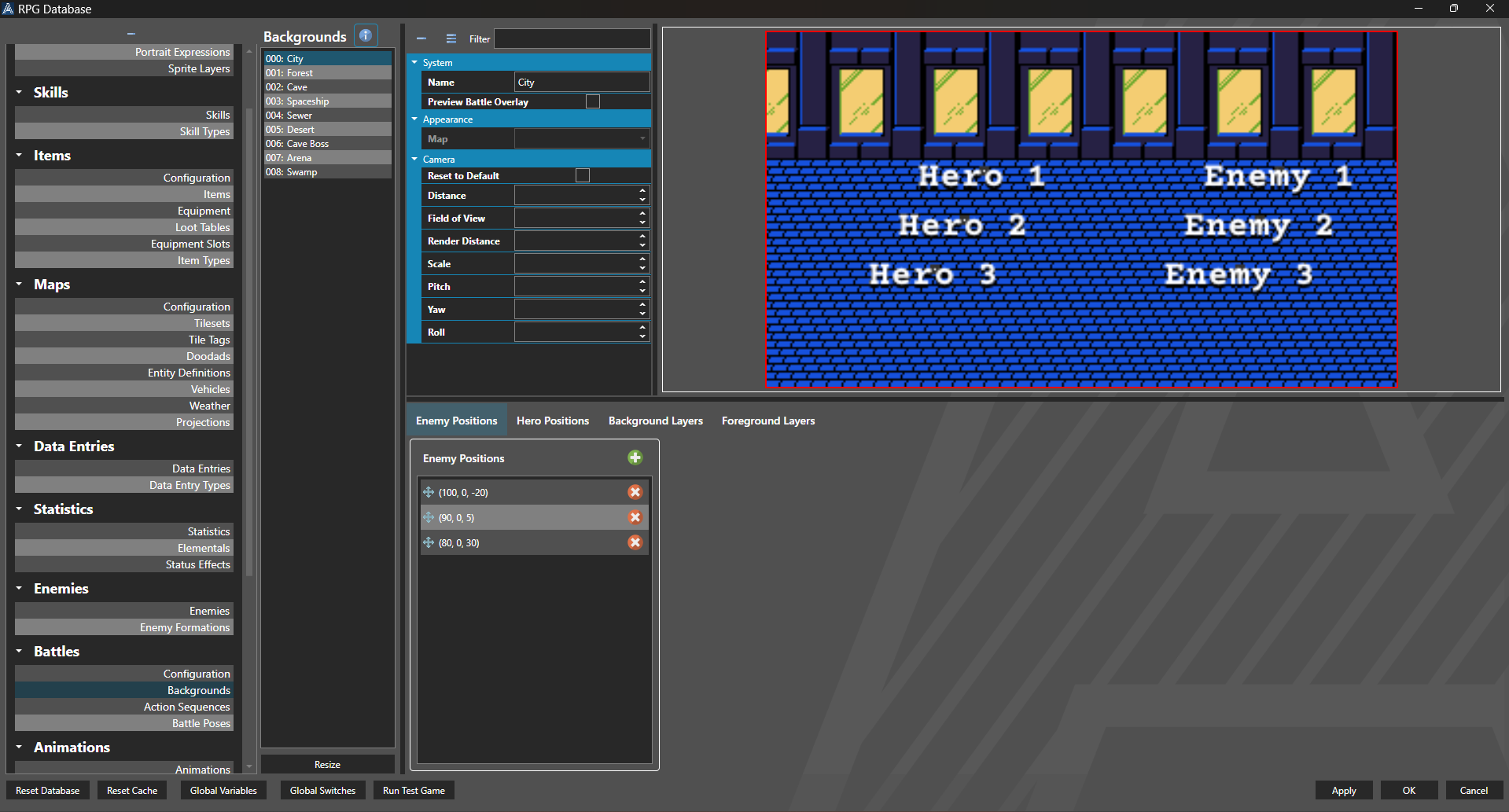
Task: Remove the (90, 0, 5) enemy position
Action: click(635, 517)
